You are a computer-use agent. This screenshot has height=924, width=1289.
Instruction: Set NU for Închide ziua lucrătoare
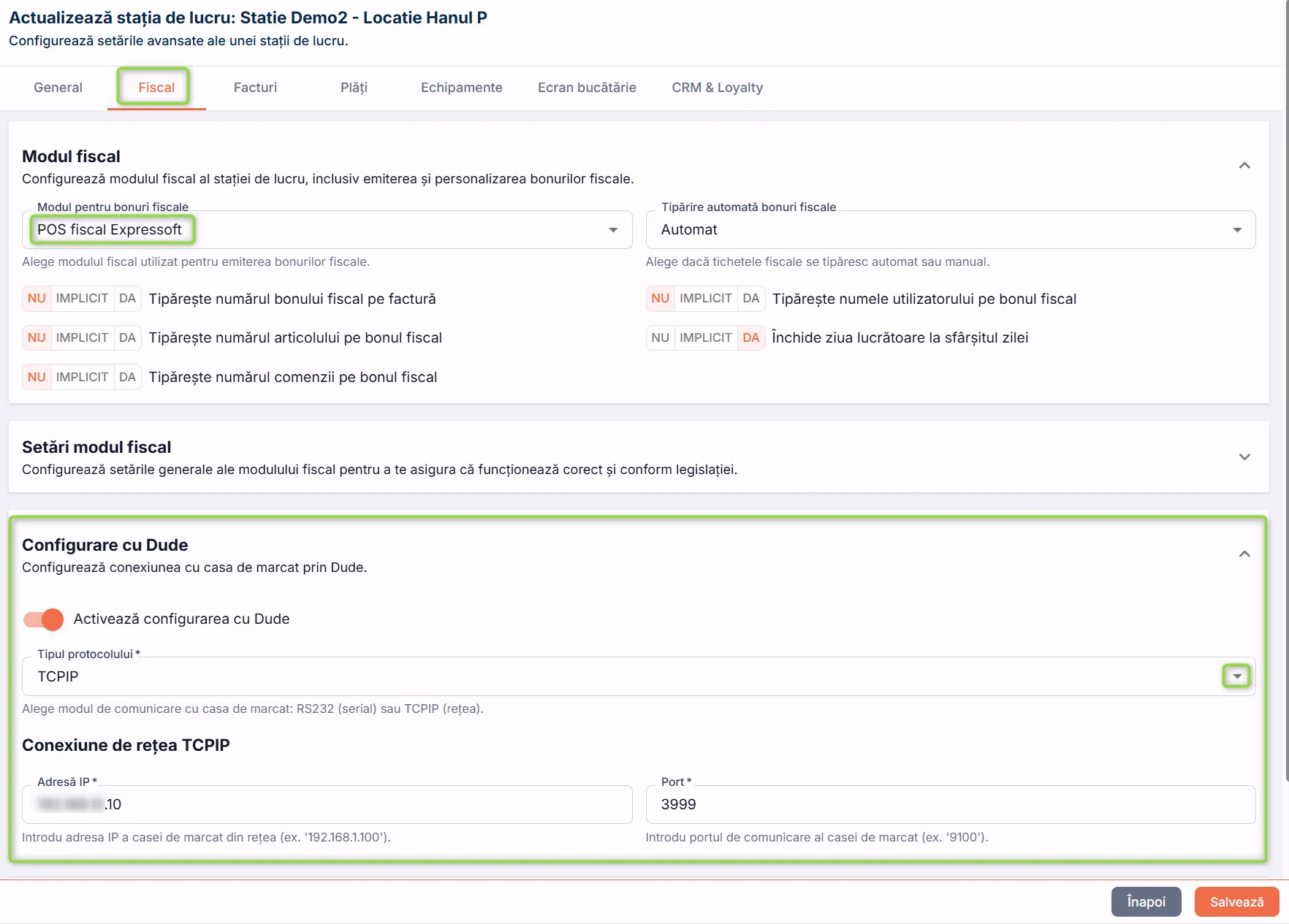(x=661, y=338)
